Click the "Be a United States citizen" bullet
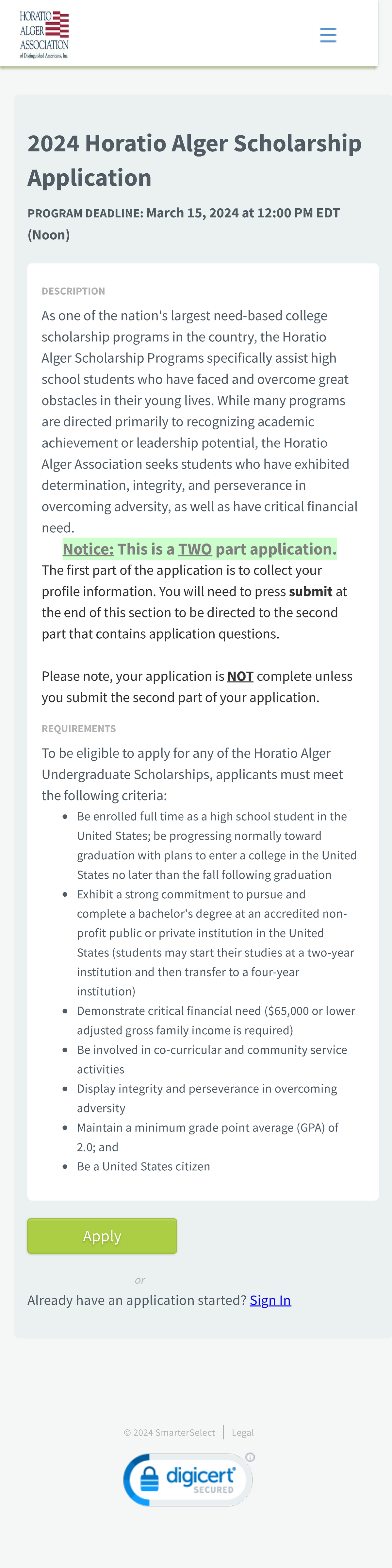392x1568 pixels. tap(143, 1166)
